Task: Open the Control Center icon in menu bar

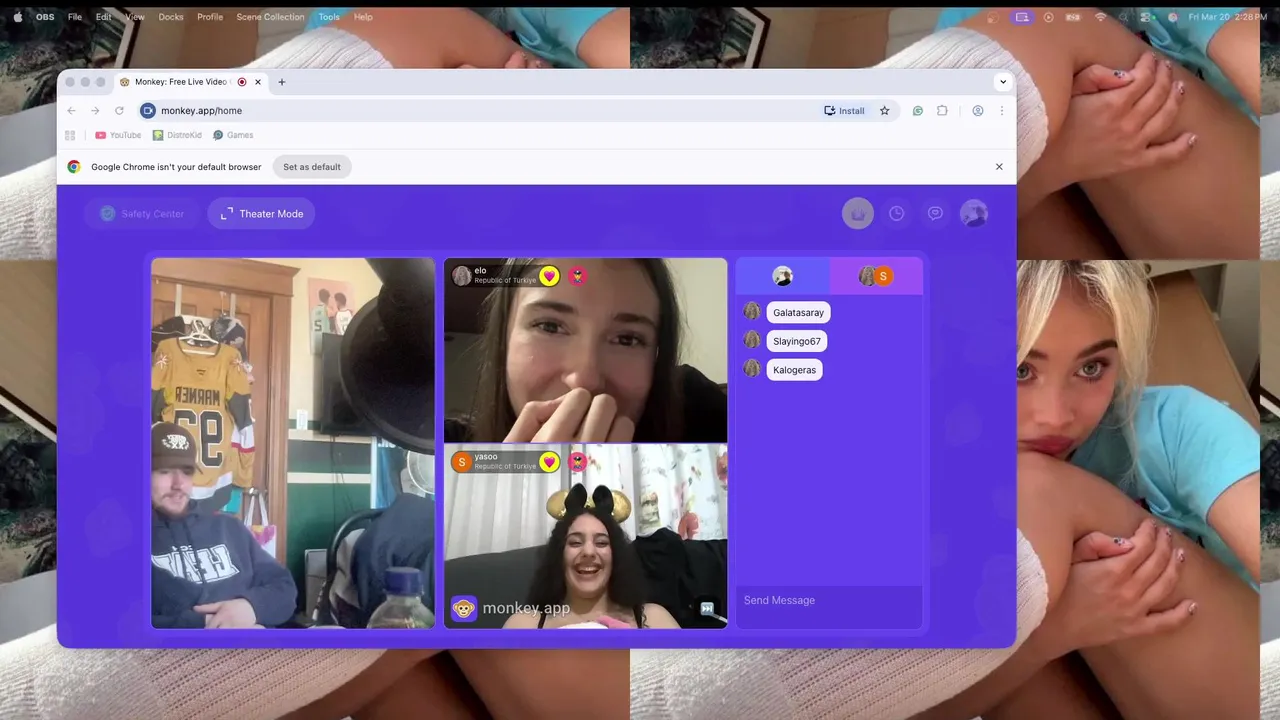Action: pos(1147,17)
